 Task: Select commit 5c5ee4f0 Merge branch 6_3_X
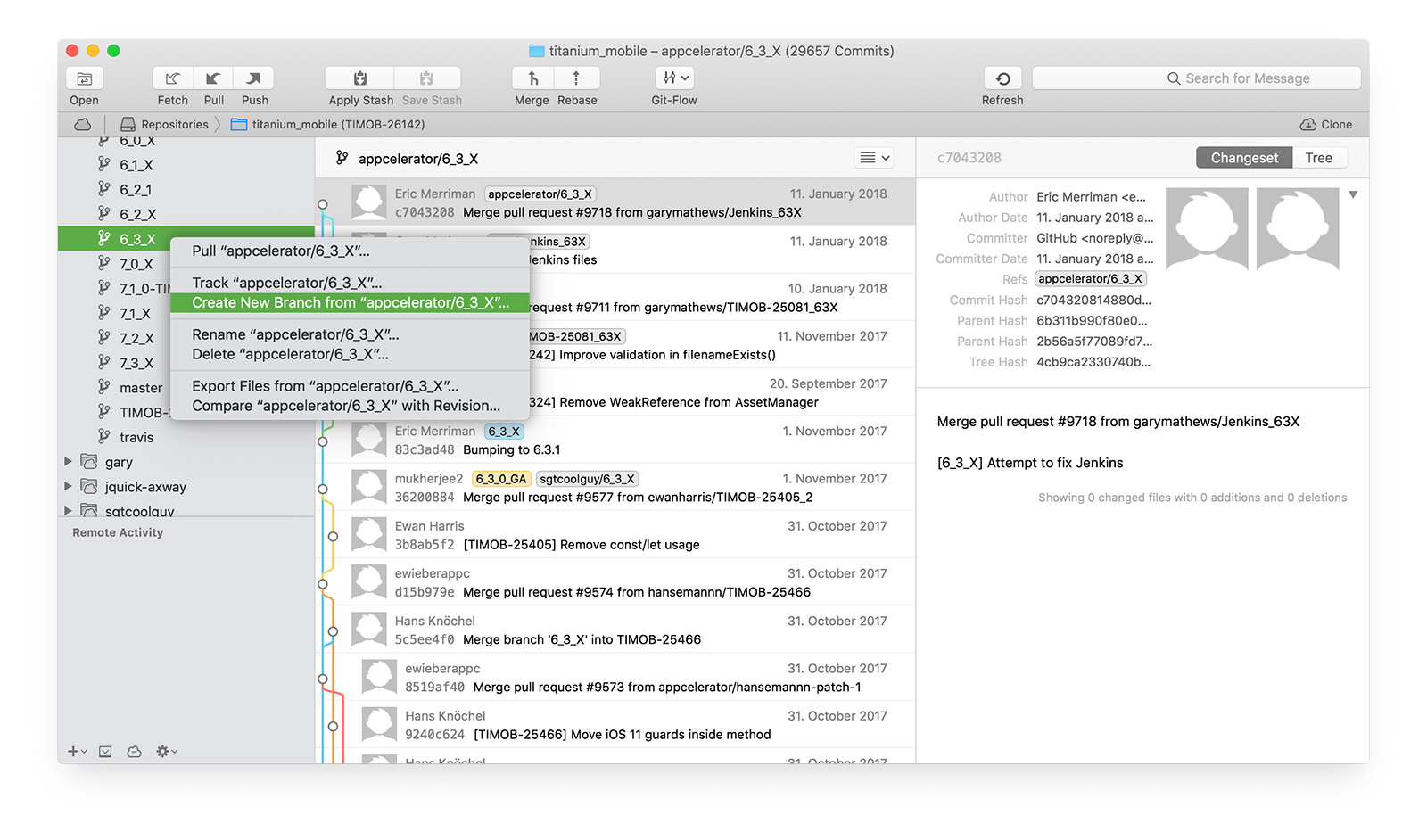[x=615, y=630]
